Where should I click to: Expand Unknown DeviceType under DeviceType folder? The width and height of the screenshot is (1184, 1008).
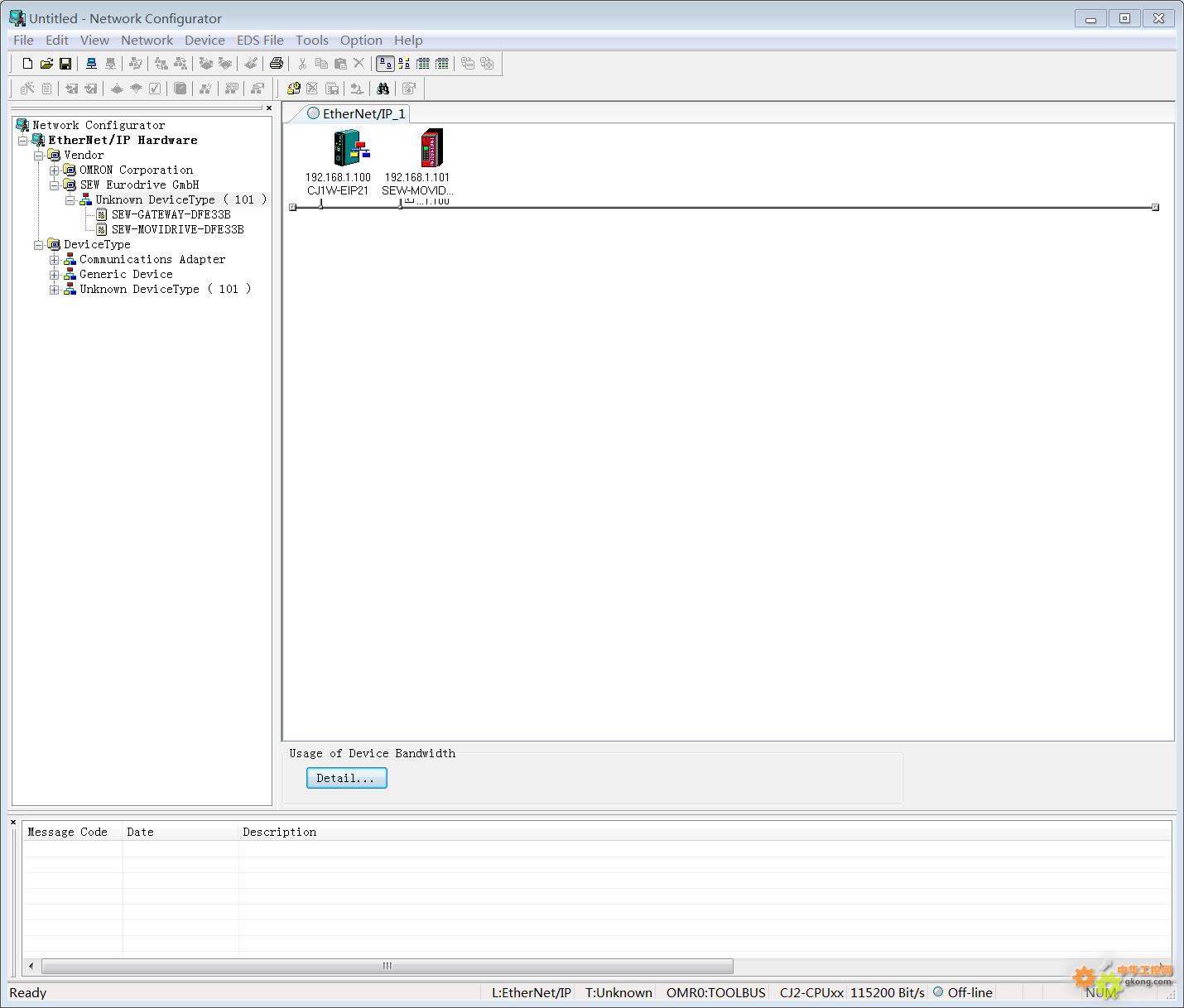(55, 290)
